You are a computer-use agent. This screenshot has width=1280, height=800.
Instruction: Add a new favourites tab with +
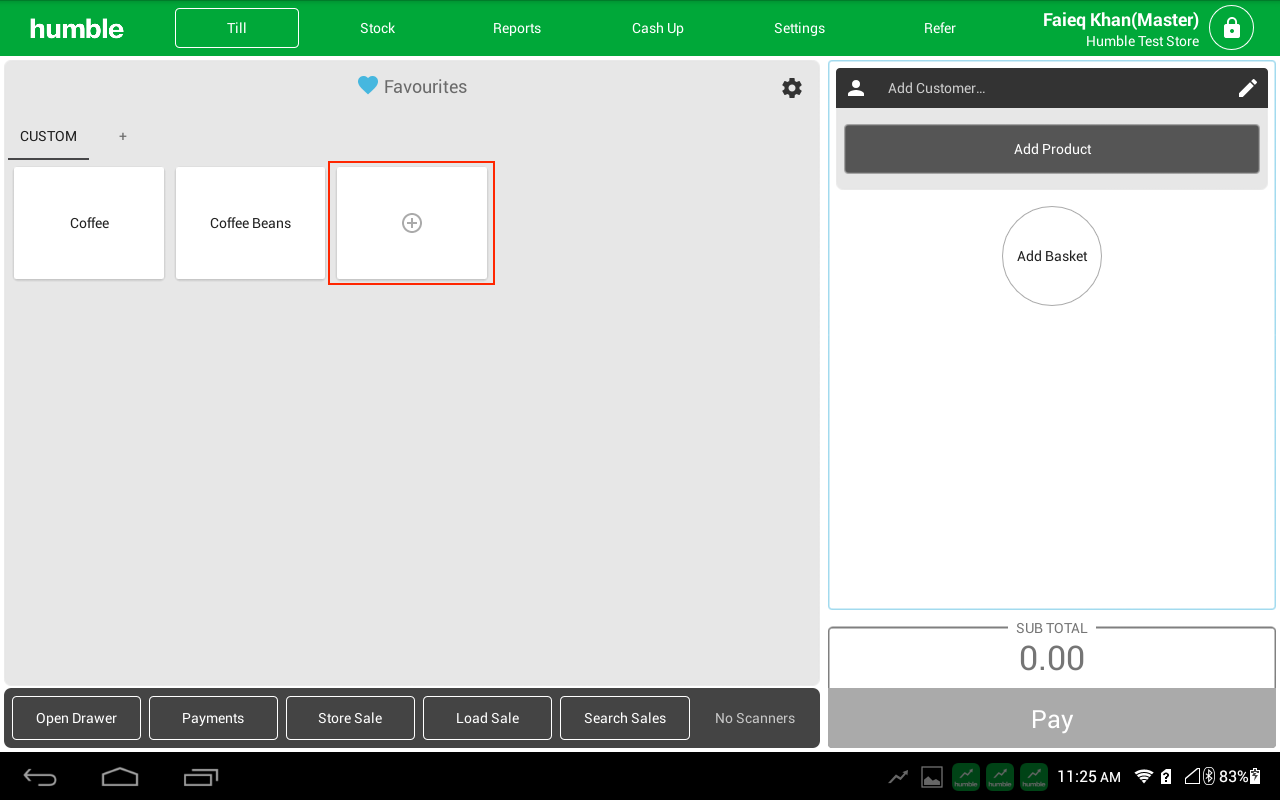point(123,137)
